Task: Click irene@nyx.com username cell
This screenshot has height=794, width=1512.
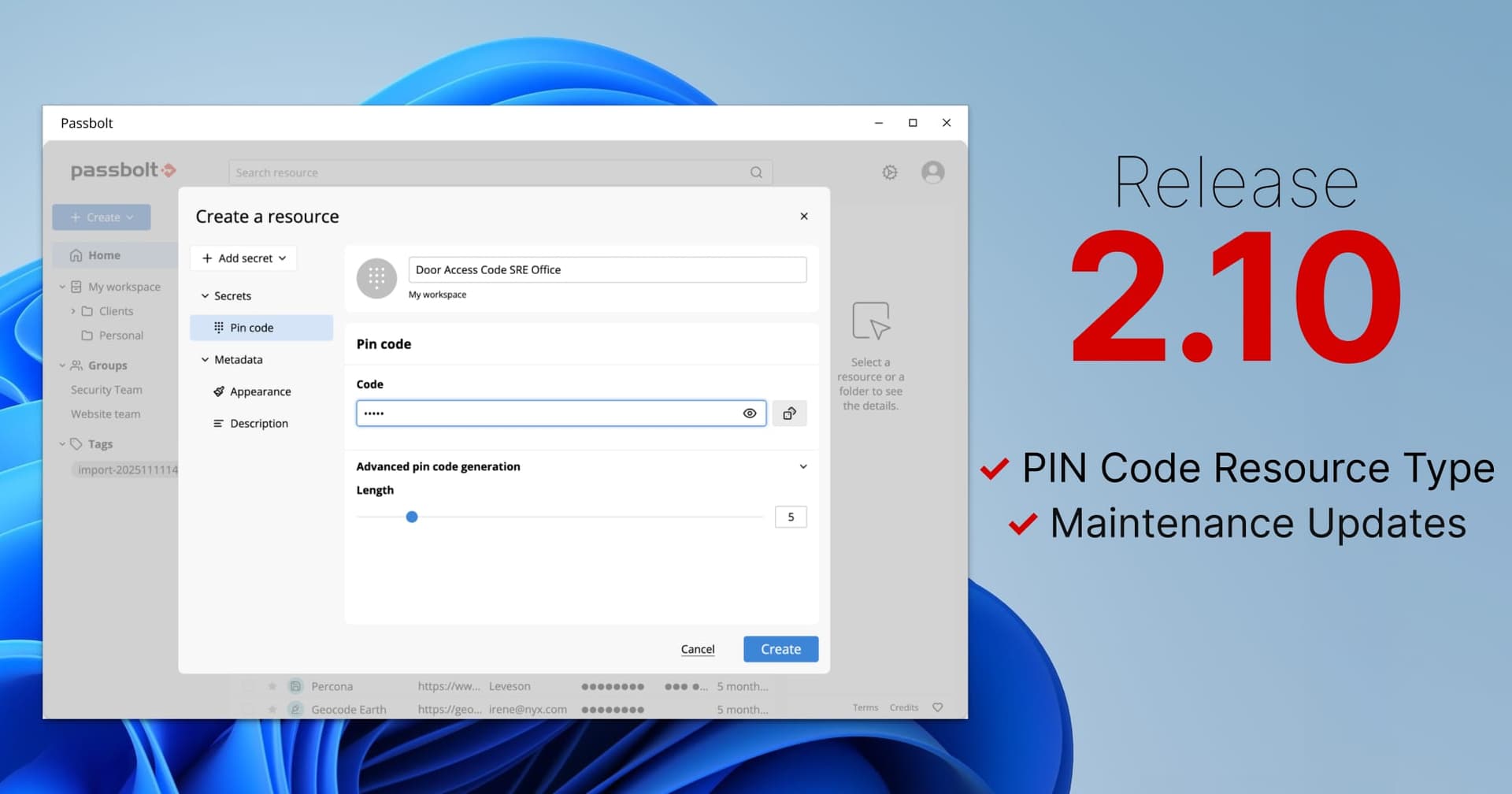Action: pos(528,709)
